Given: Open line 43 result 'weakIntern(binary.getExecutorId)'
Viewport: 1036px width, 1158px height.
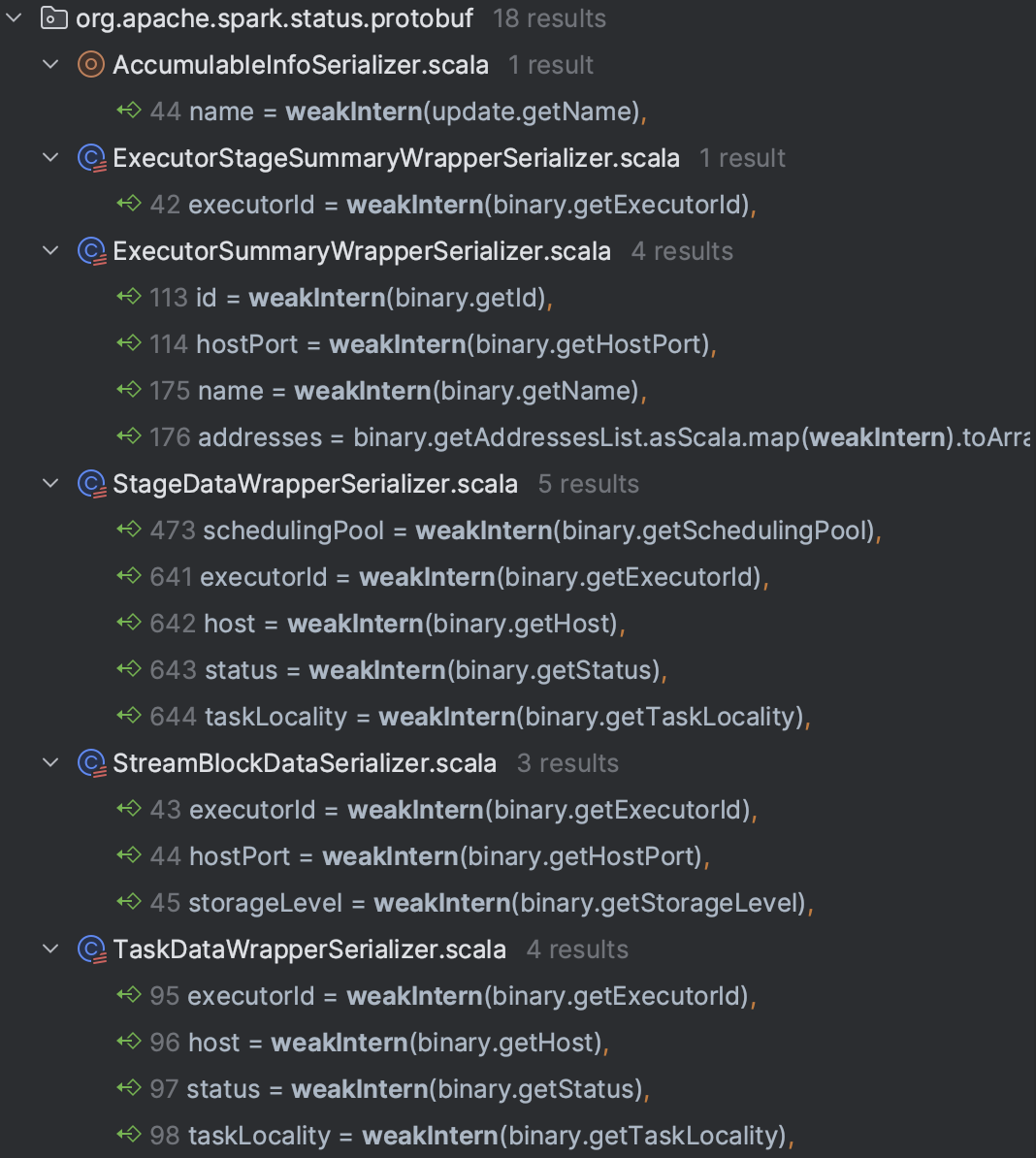Looking at the screenshot, I should (474, 810).
